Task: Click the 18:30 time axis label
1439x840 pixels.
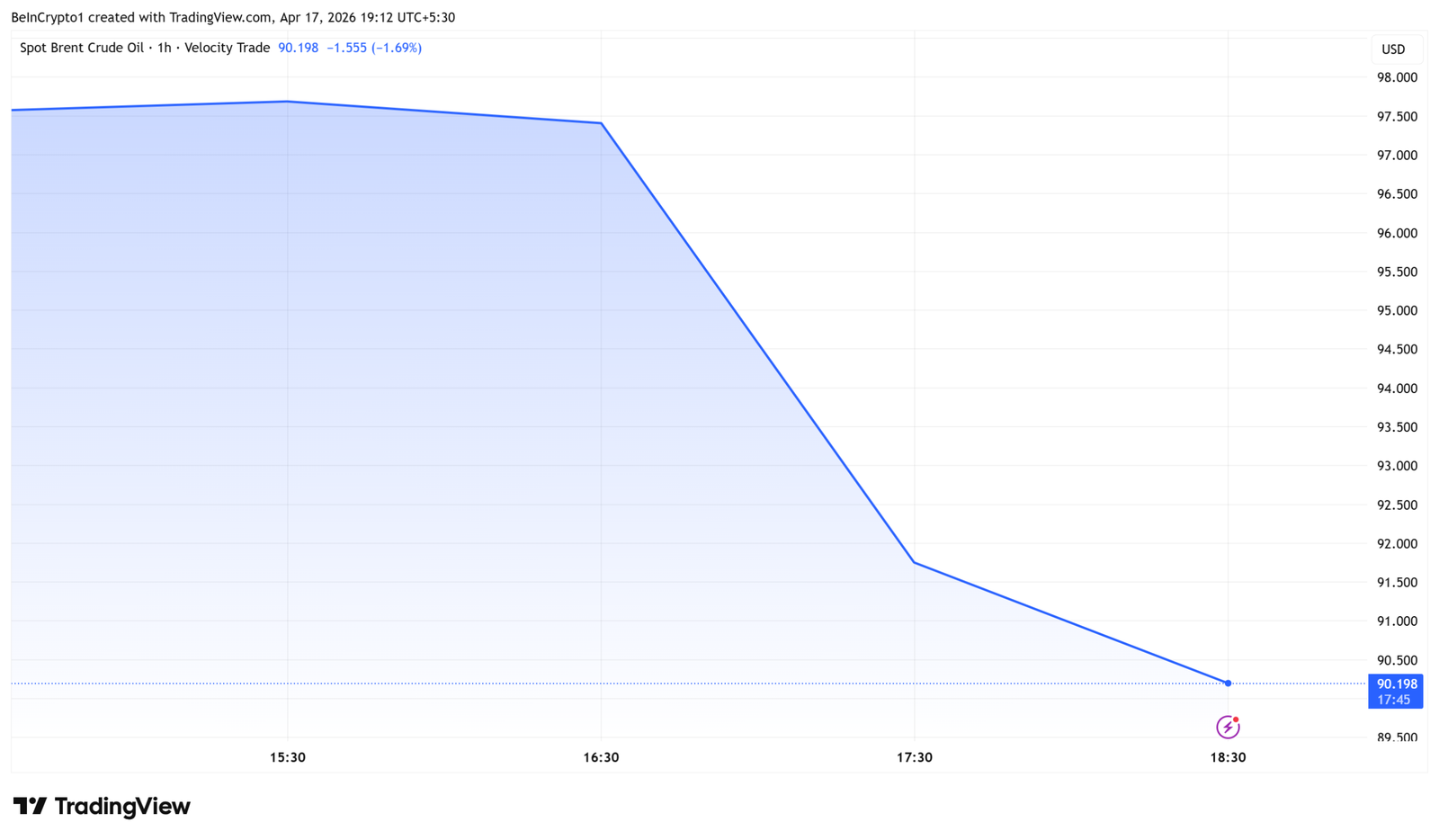Action: pyautogui.click(x=1228, y=757)
